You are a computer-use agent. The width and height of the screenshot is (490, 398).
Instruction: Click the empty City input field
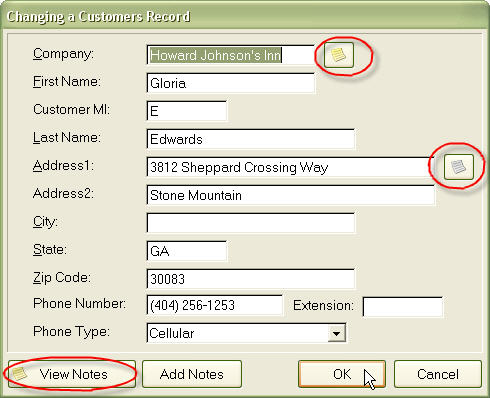(251, 223)
